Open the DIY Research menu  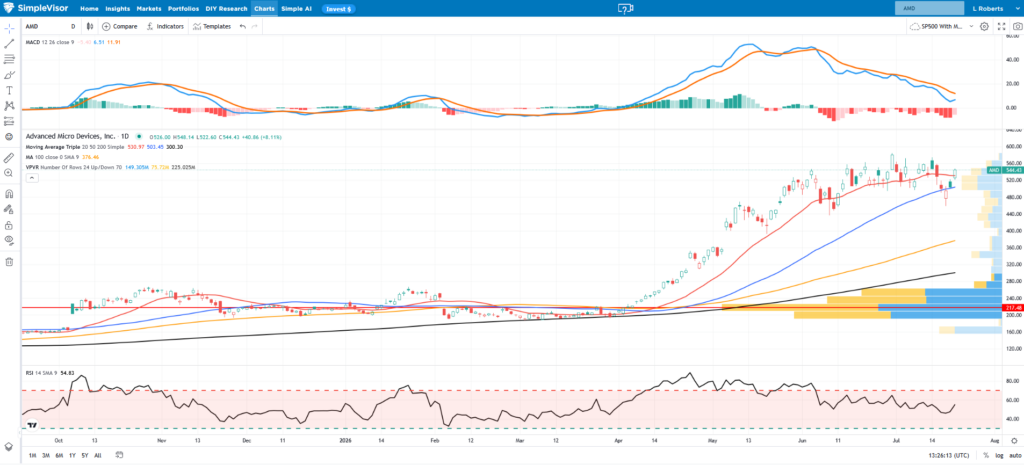click(227, 9)
